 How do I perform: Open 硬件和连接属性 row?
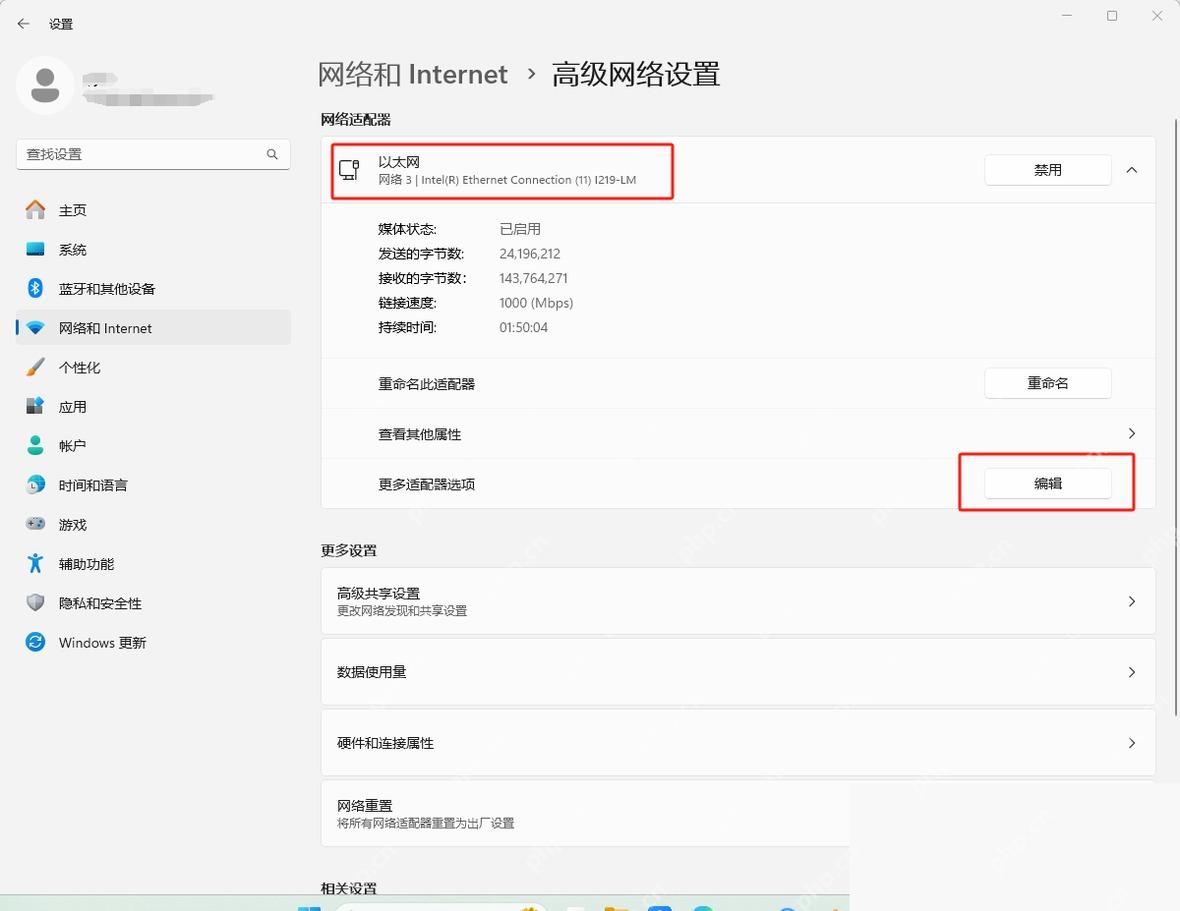tap(738, 742)
